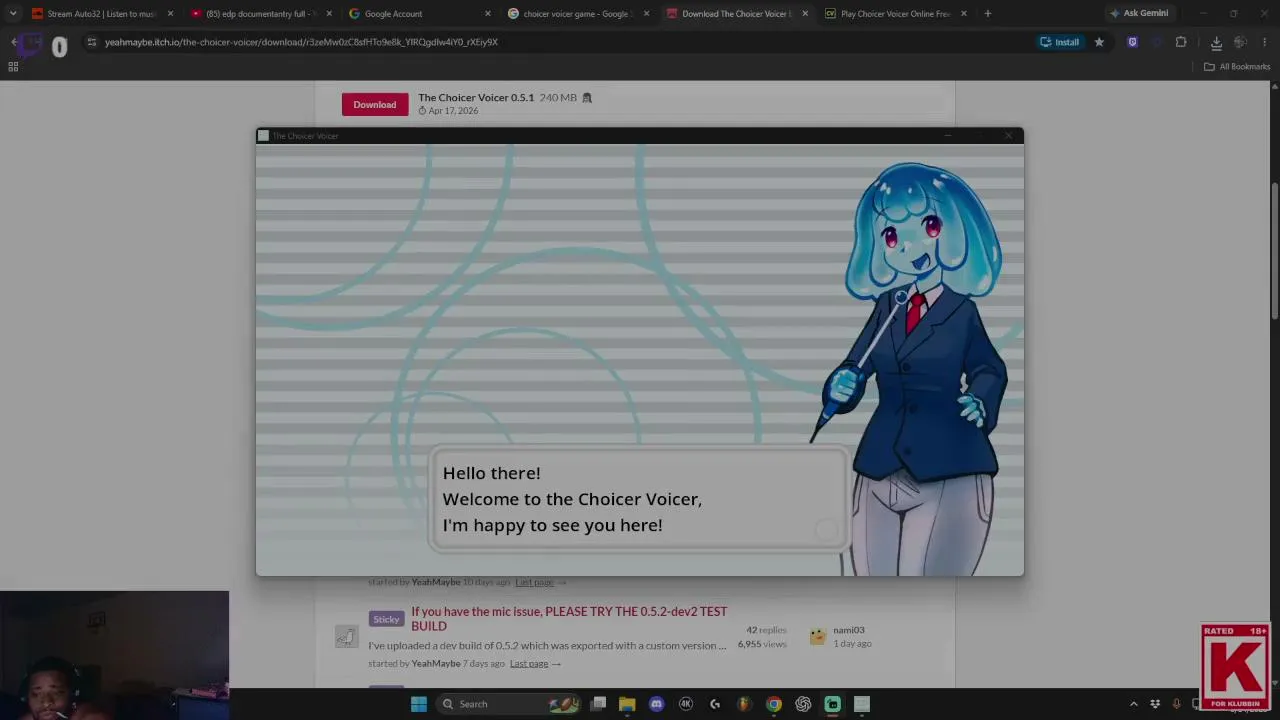Viewport: 1280px width, 720px height.
Task: Open the 'If you have the mic issue' topic
Action: [569, 619]
